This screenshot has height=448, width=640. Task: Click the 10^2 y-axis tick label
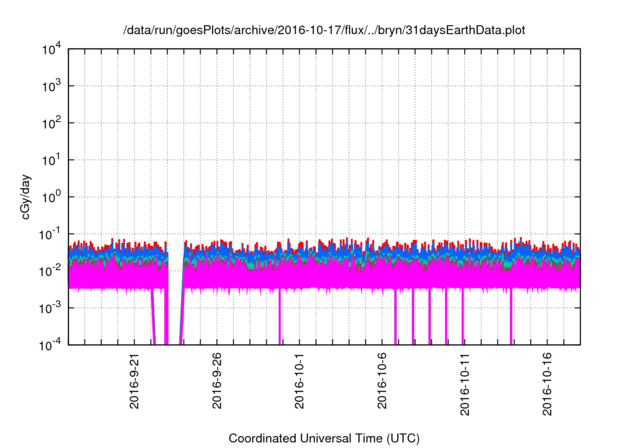point(52,123)
